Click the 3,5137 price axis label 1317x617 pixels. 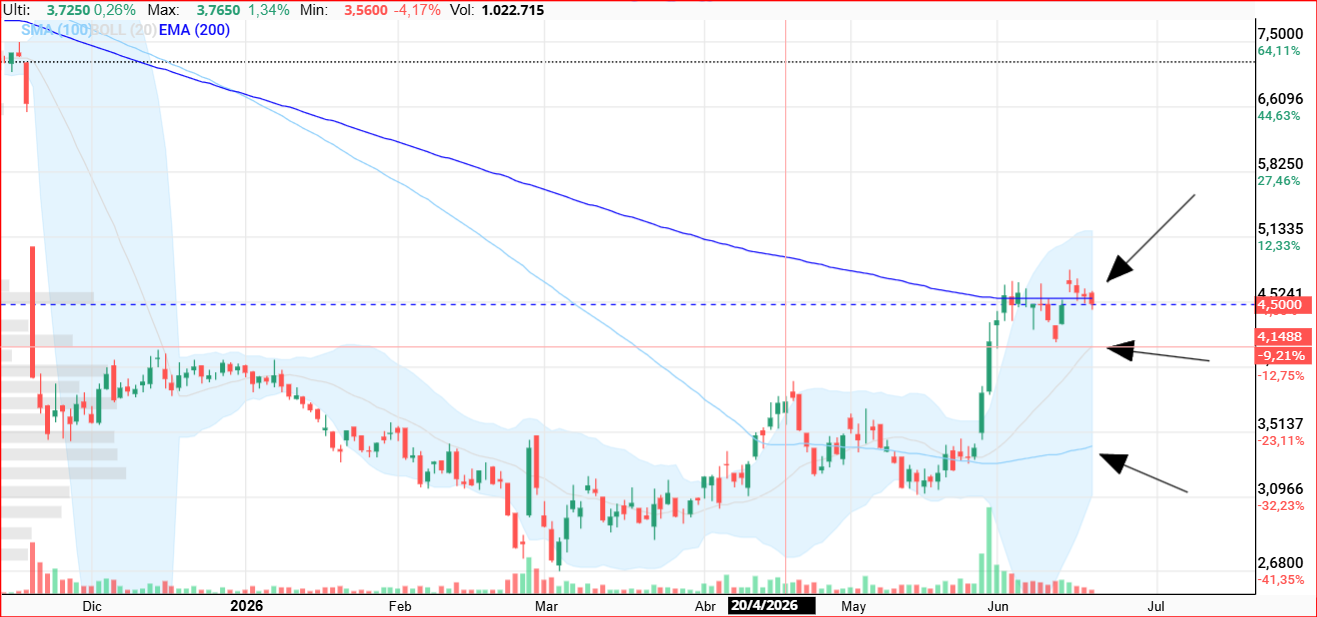click(x=1279, y=423)
